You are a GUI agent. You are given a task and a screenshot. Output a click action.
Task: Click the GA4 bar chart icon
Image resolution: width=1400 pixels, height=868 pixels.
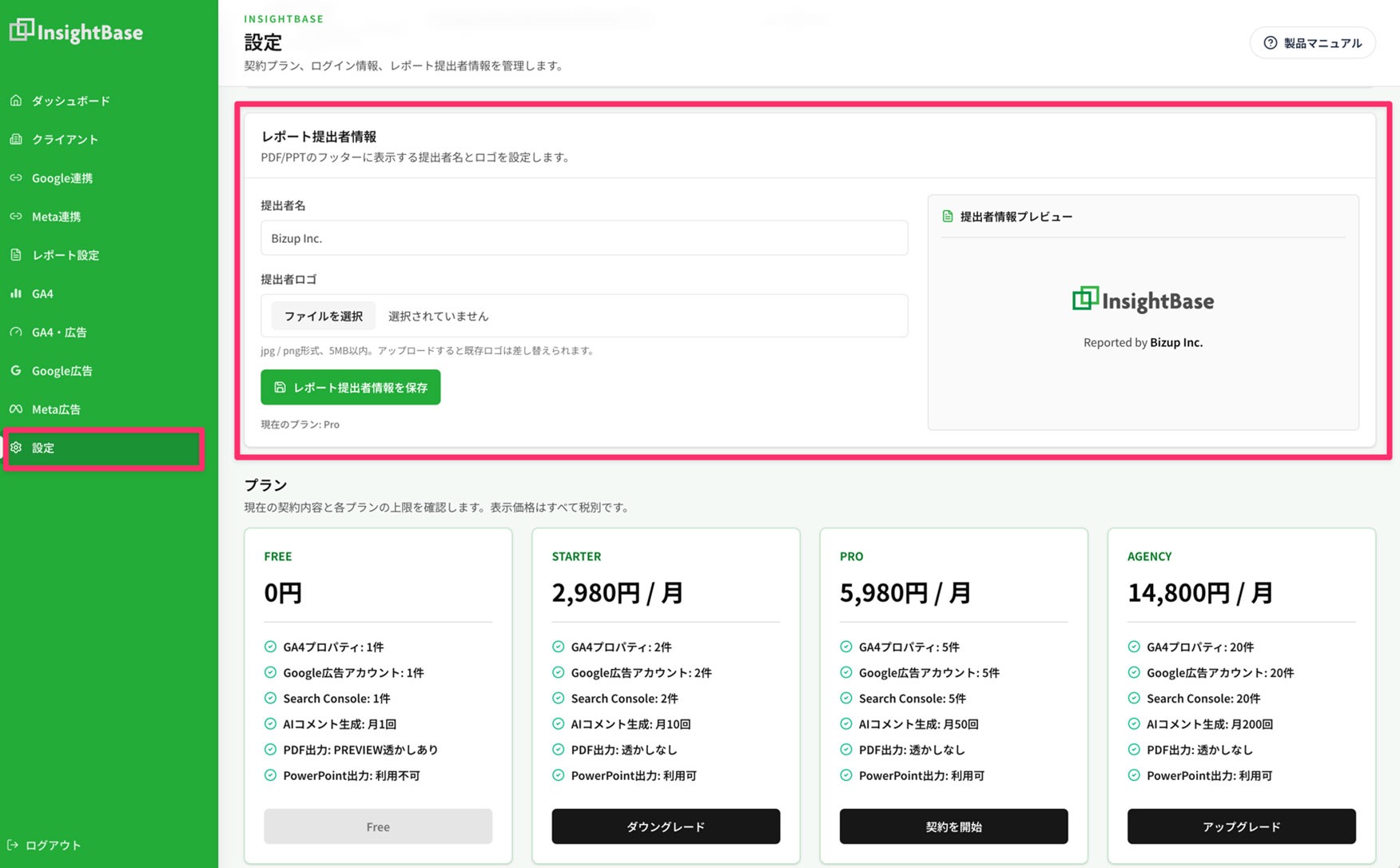(16, 293)
